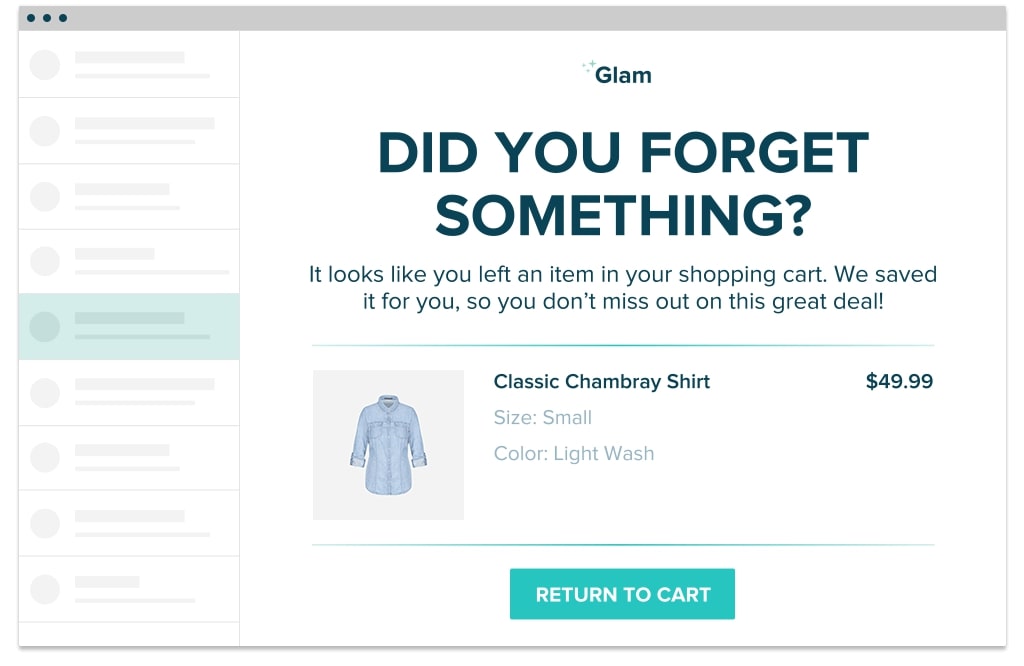This screenshot has height=666, width=1024.
Task: Select the Color: Light Wash text
Action: pyautogui.click(x=573, y=453)
